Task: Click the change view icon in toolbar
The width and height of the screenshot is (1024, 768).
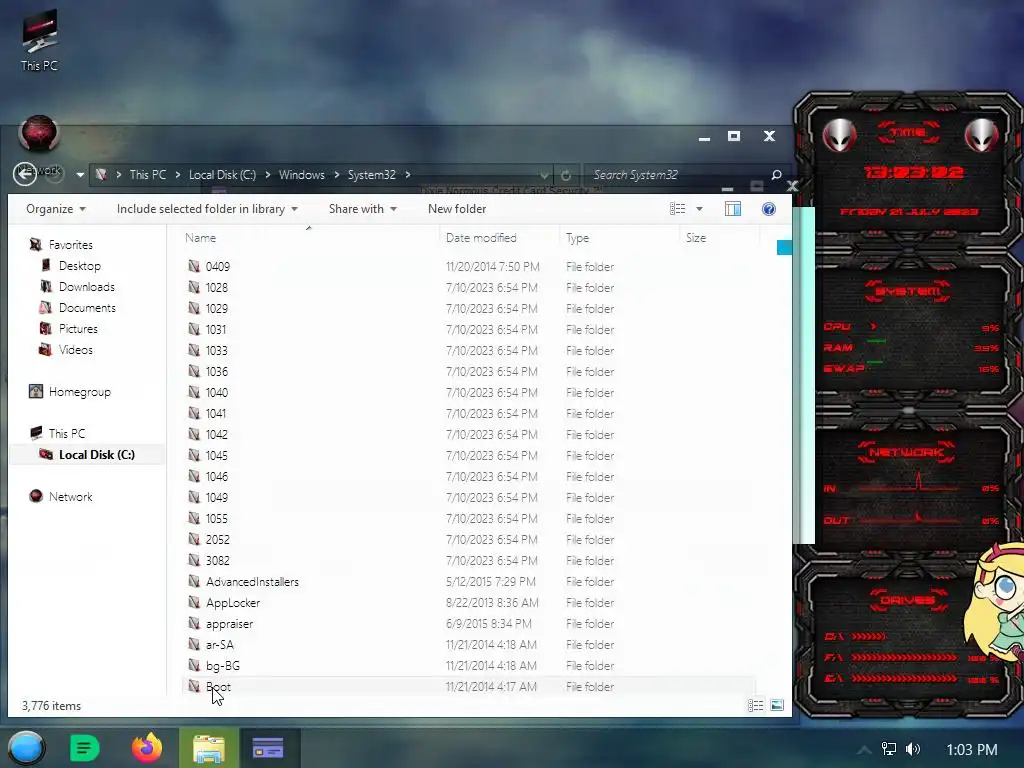Action: 677,209
